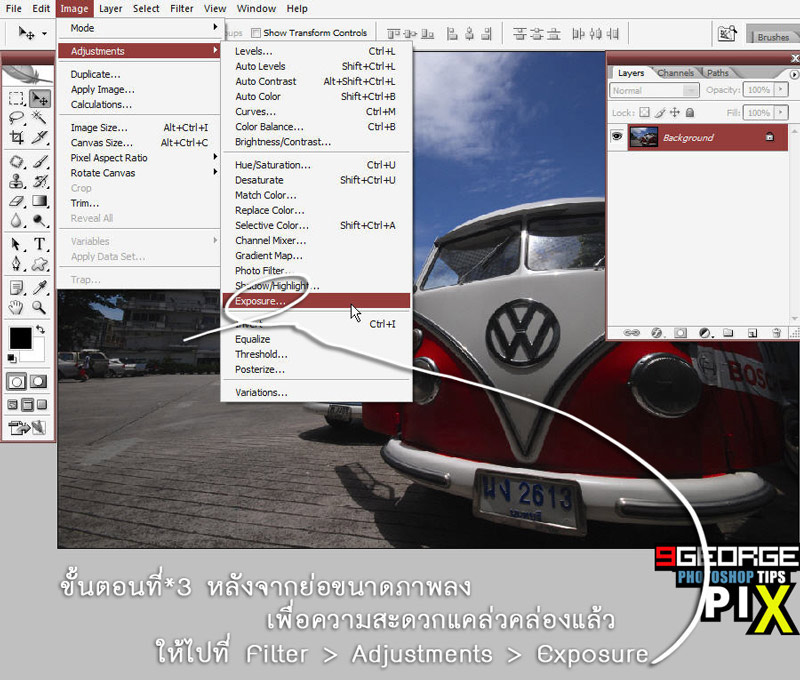
Task: Select the Eraser tool
Action: (16, 201)
